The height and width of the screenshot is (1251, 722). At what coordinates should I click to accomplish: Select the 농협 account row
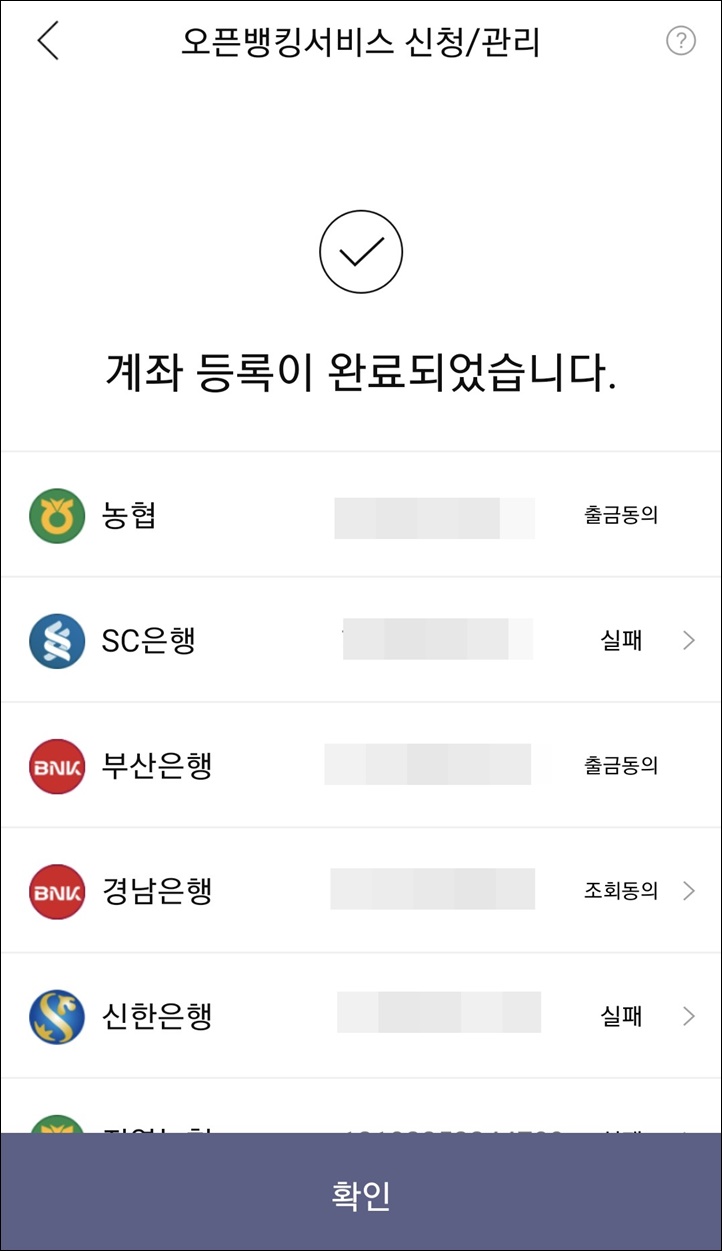[361, 515]
